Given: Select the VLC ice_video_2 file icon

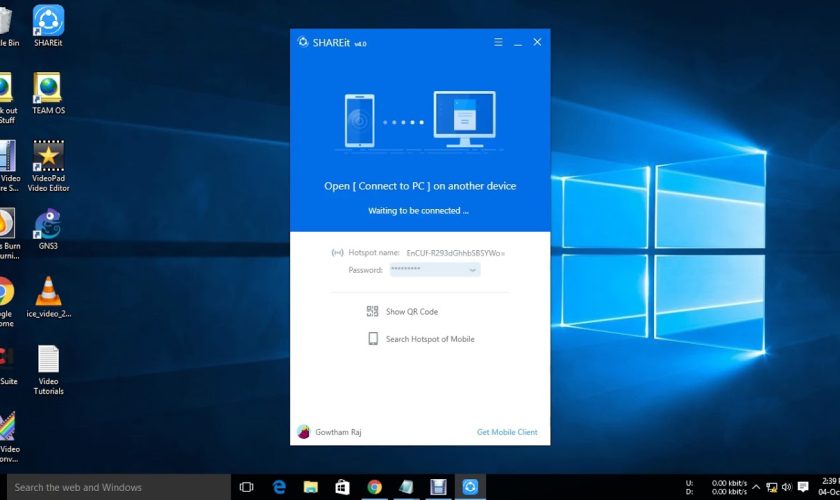Looking at the screenshot, I should tap(48, 297).
